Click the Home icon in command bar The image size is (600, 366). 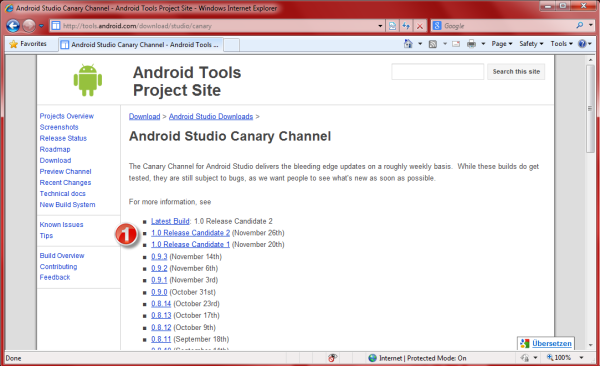(x=408, y=44)
